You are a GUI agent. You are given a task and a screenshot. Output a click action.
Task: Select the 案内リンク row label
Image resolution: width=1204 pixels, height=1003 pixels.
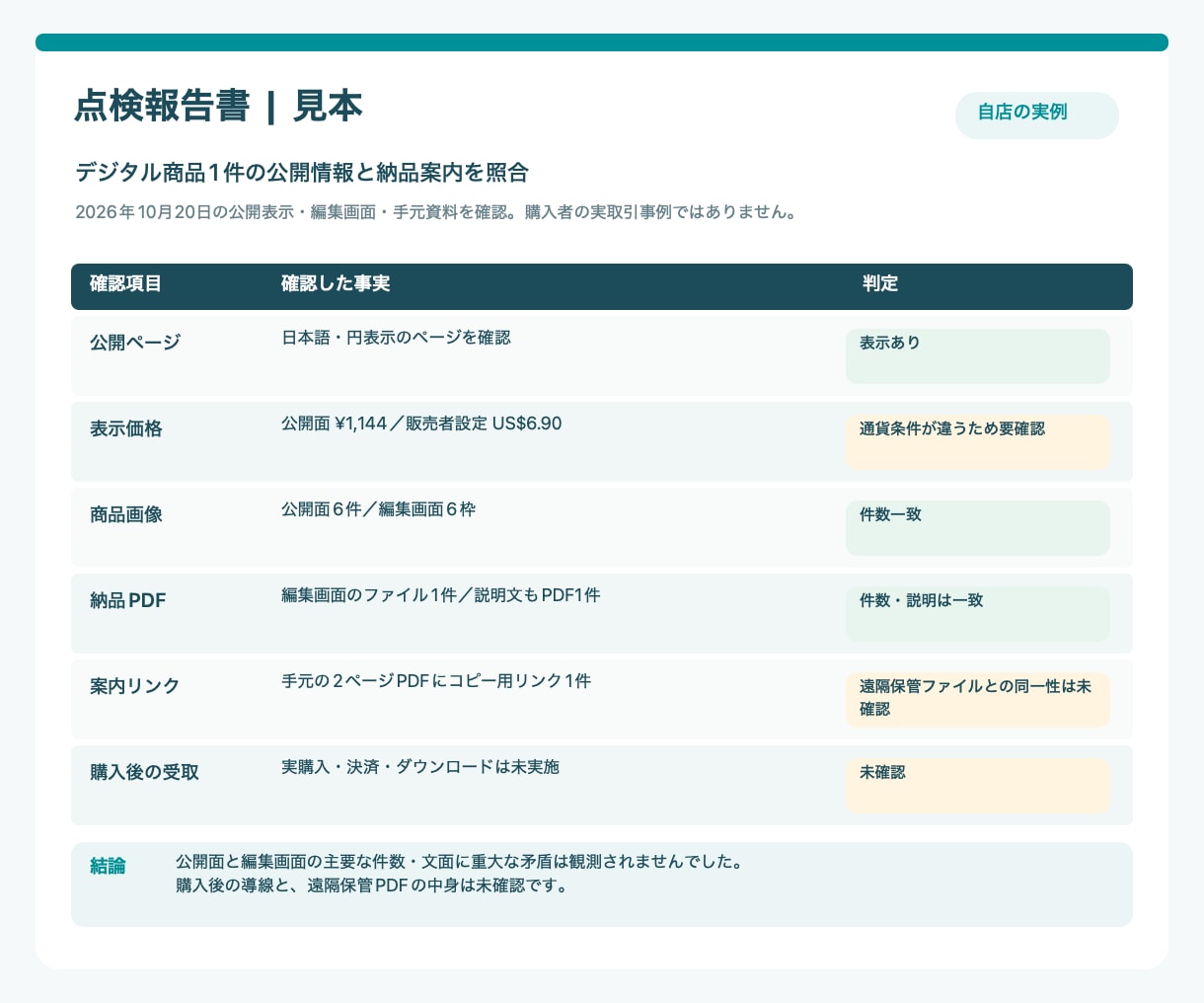coord(135,686)
